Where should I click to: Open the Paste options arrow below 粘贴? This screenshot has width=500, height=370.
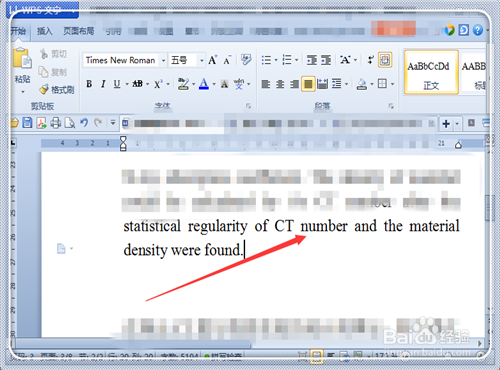(x=23, y=92)
